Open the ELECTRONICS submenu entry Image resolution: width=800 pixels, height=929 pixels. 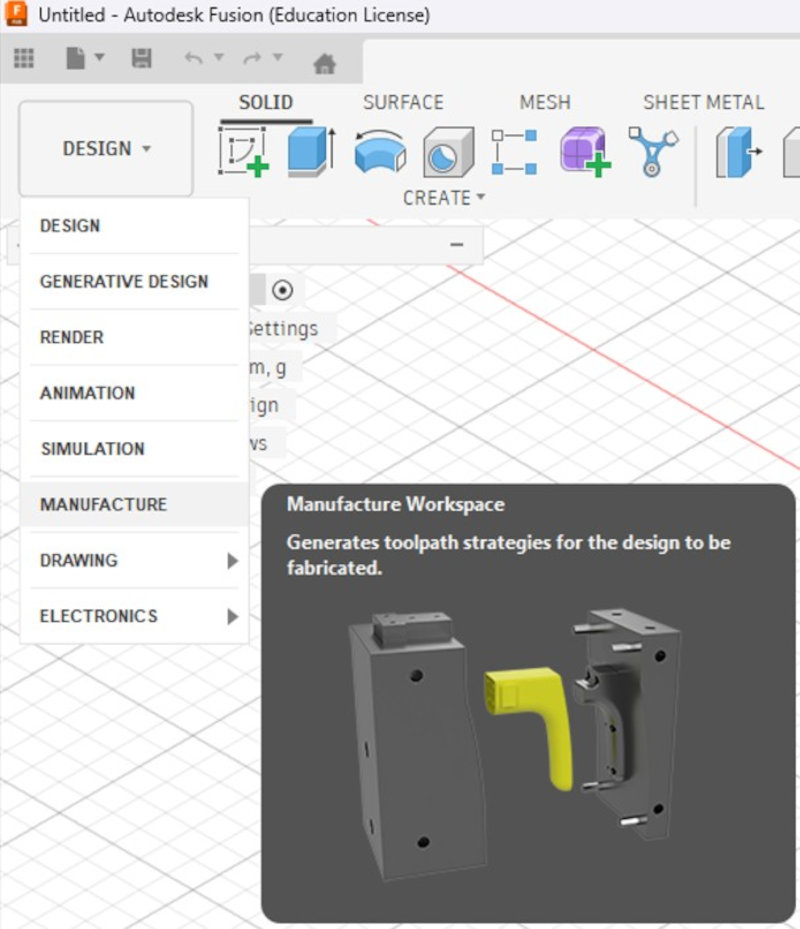point(135,616)
